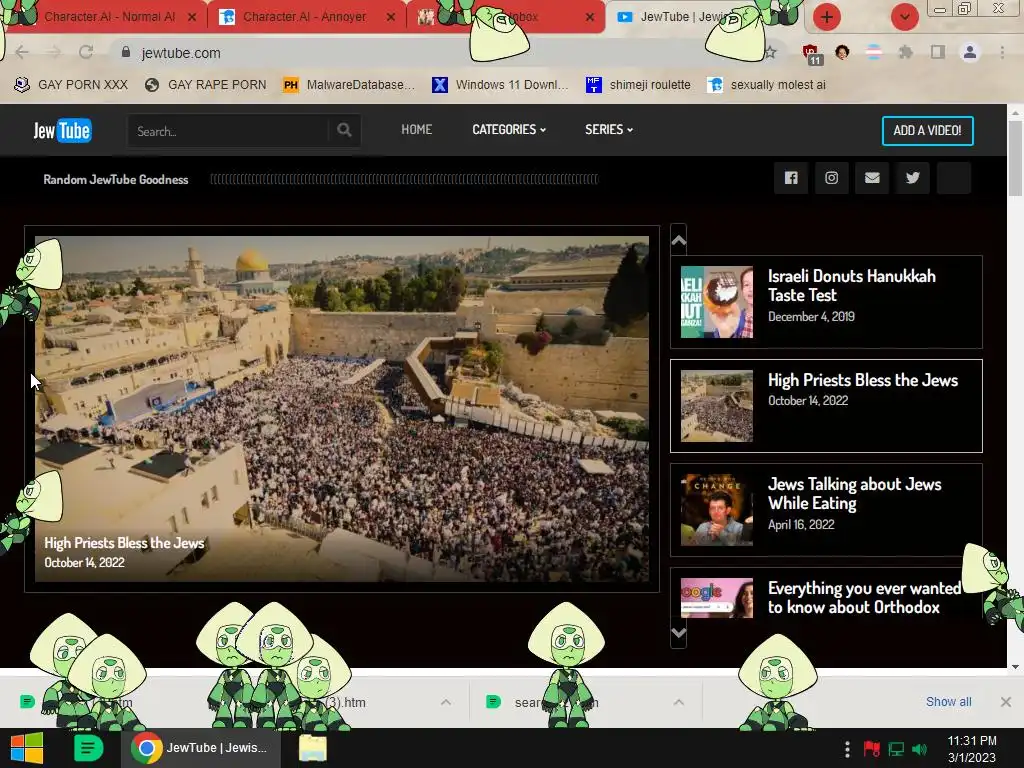
Task: Close the downloads bar
Action: [x=1006, y=702]
